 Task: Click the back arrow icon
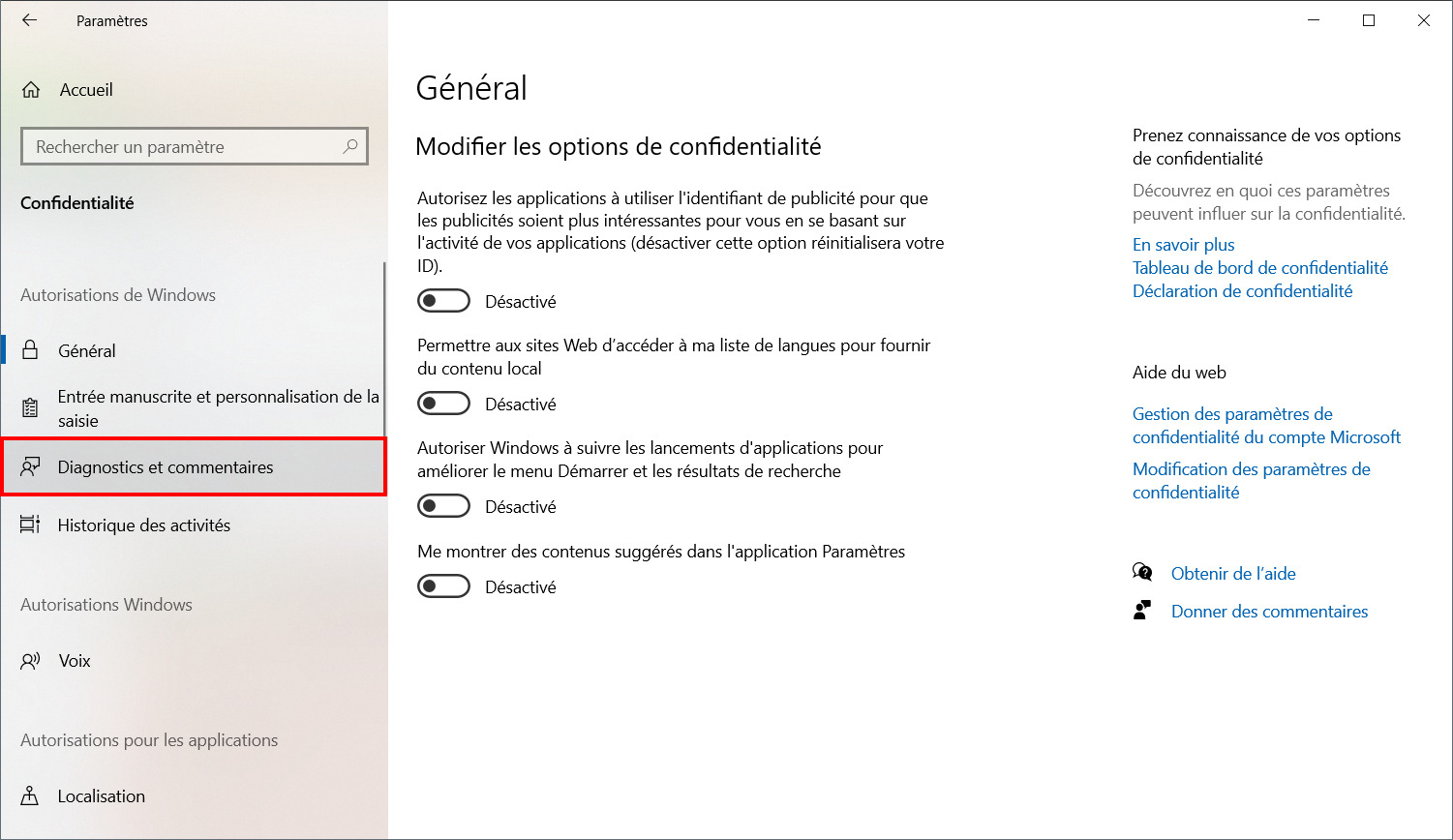30,20
